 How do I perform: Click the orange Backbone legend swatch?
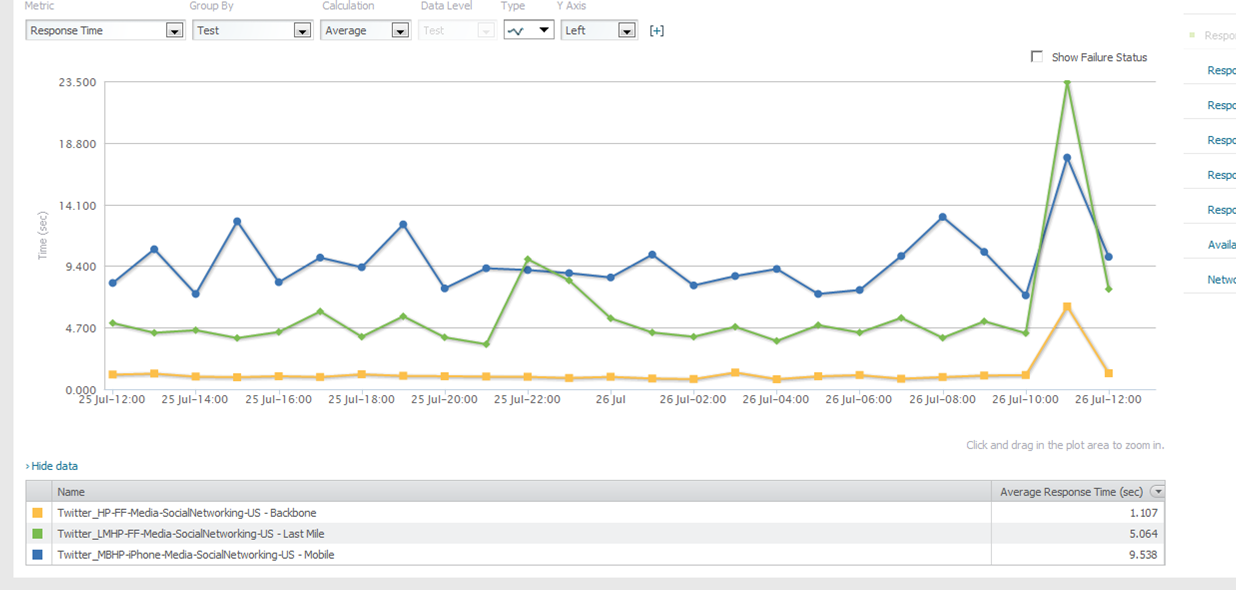[x=39, y=513]
